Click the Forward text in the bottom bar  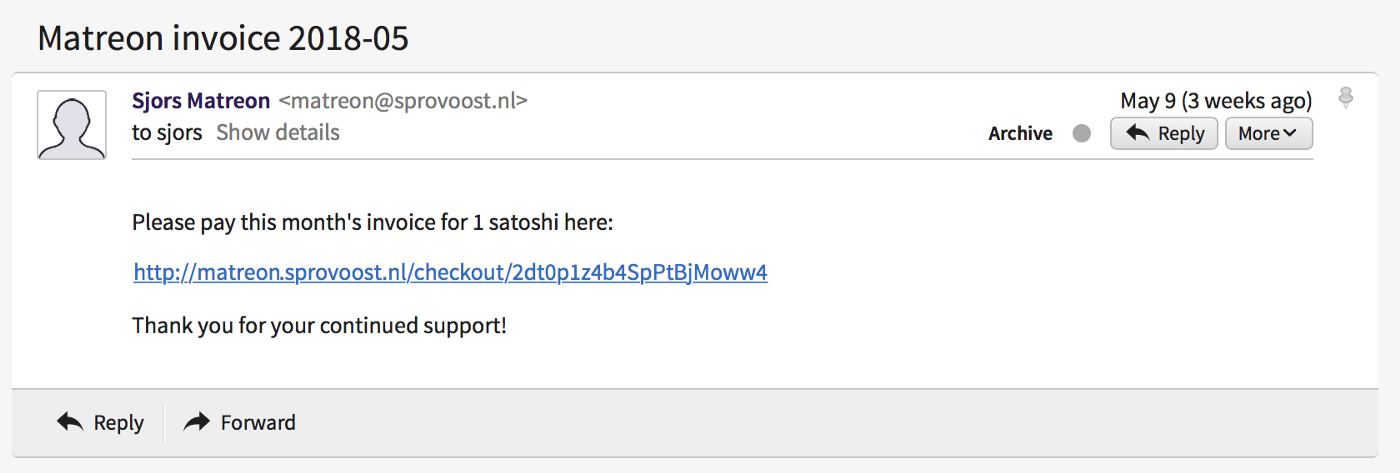pos(258,423)
